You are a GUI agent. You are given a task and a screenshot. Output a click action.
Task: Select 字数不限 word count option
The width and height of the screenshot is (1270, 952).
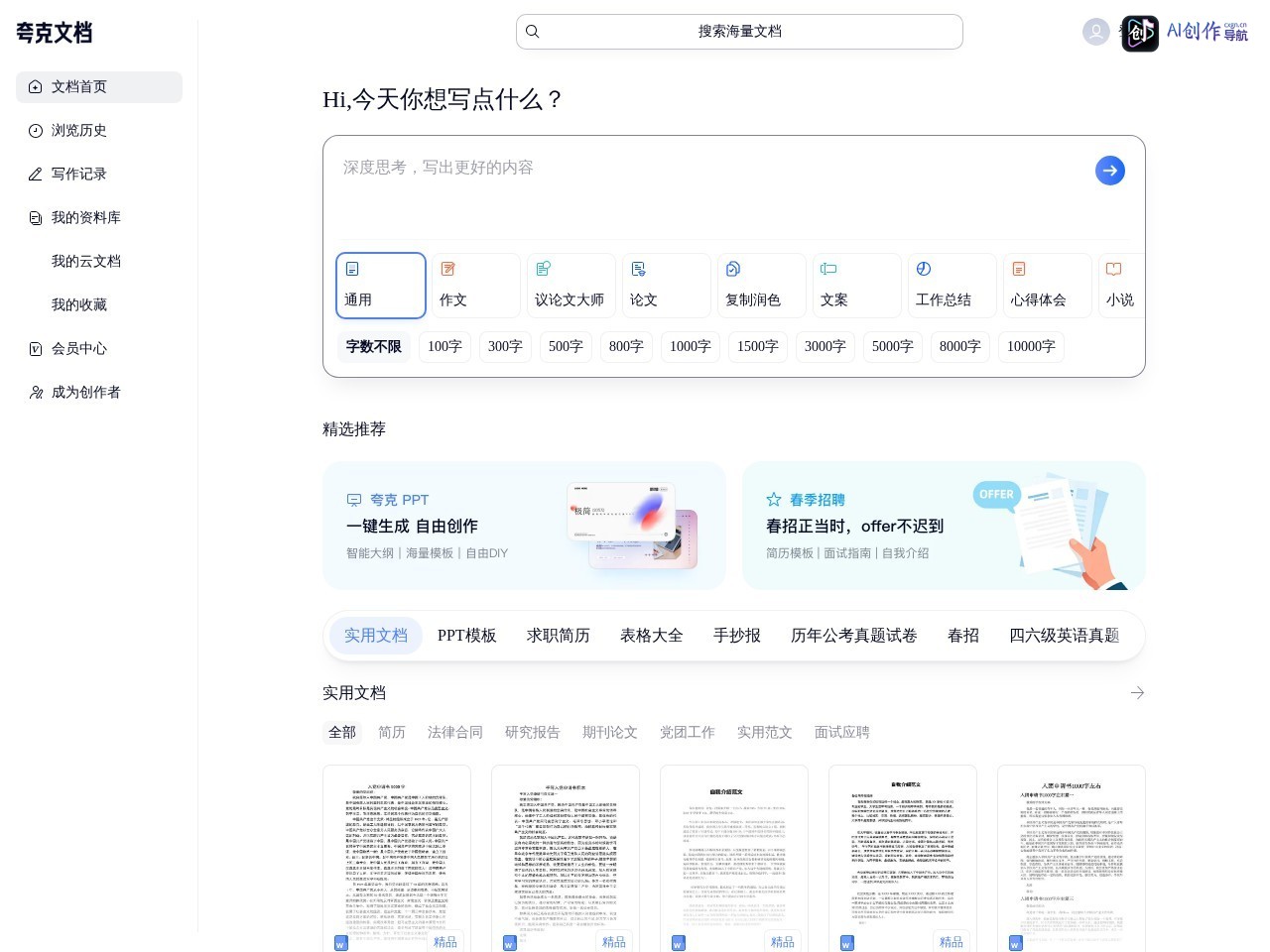[x=374, y=346]
